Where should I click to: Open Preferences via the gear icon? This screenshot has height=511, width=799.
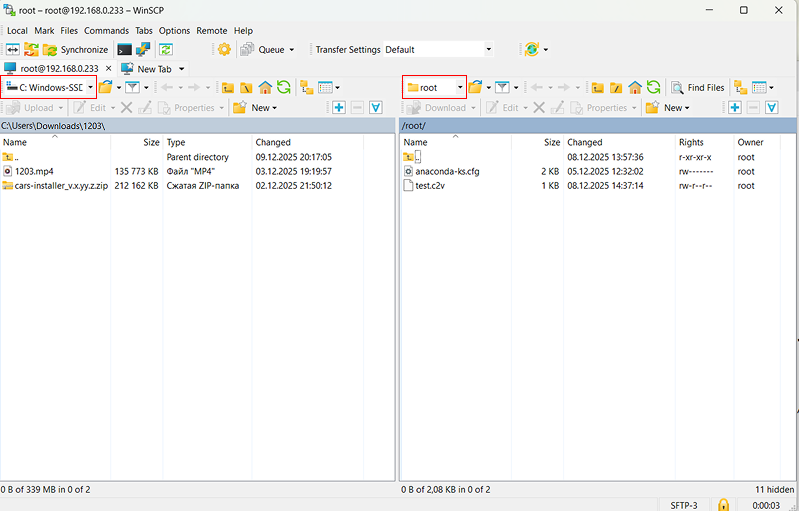pos(224,49)
